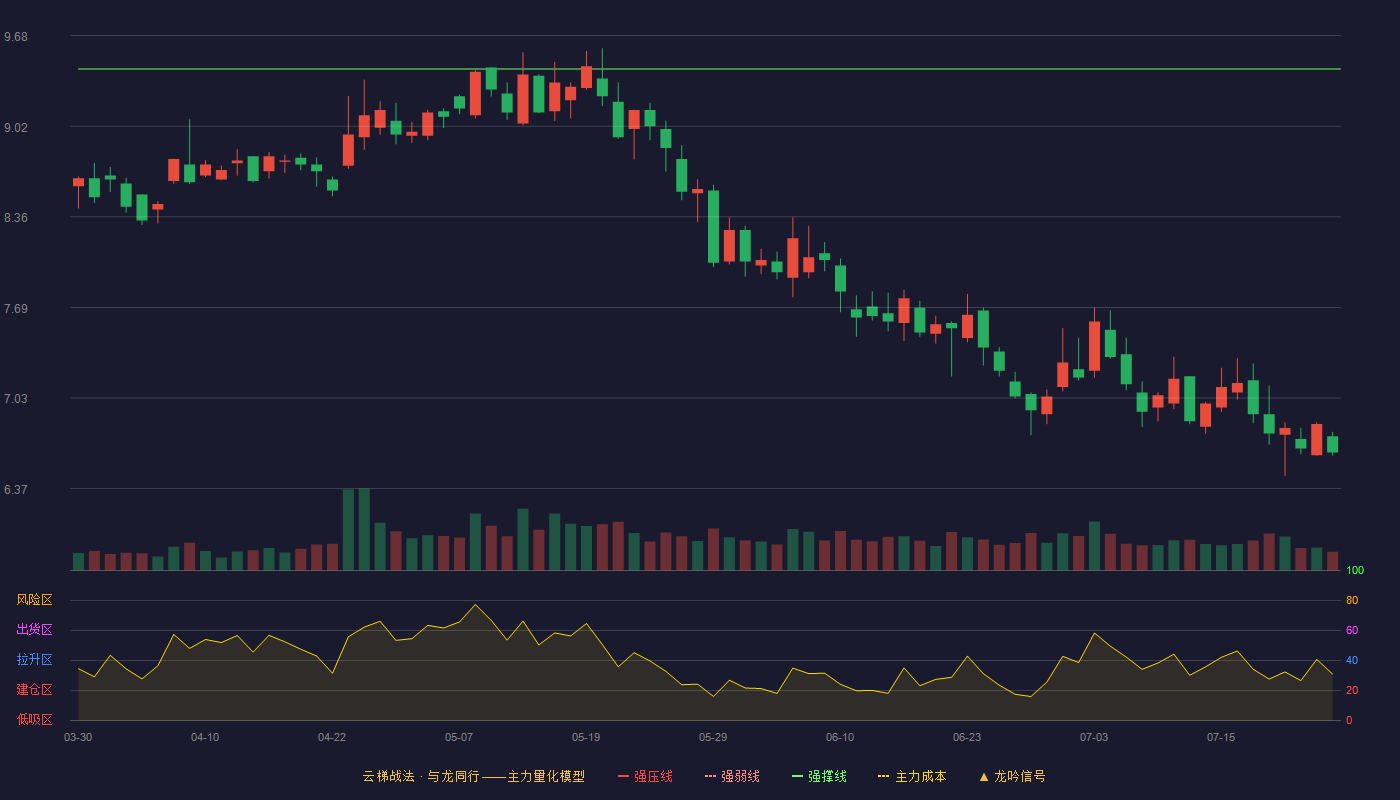Screen dimensions: 1400x800
Task: Click the 04-10 date label
Action: [x=205, y=737]
